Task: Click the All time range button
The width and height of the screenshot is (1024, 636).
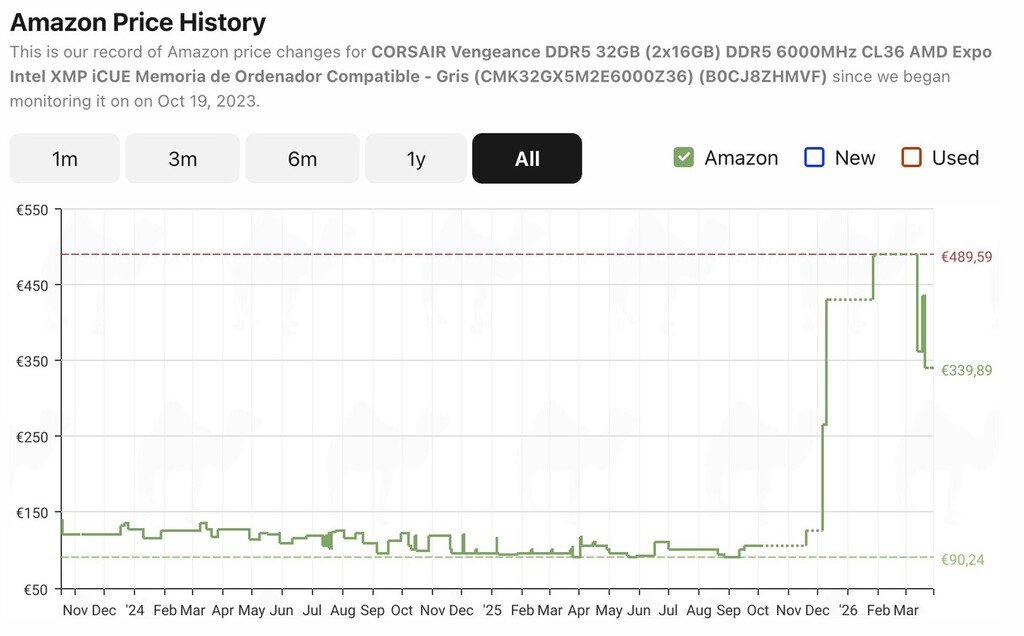Action: (527, 159)
